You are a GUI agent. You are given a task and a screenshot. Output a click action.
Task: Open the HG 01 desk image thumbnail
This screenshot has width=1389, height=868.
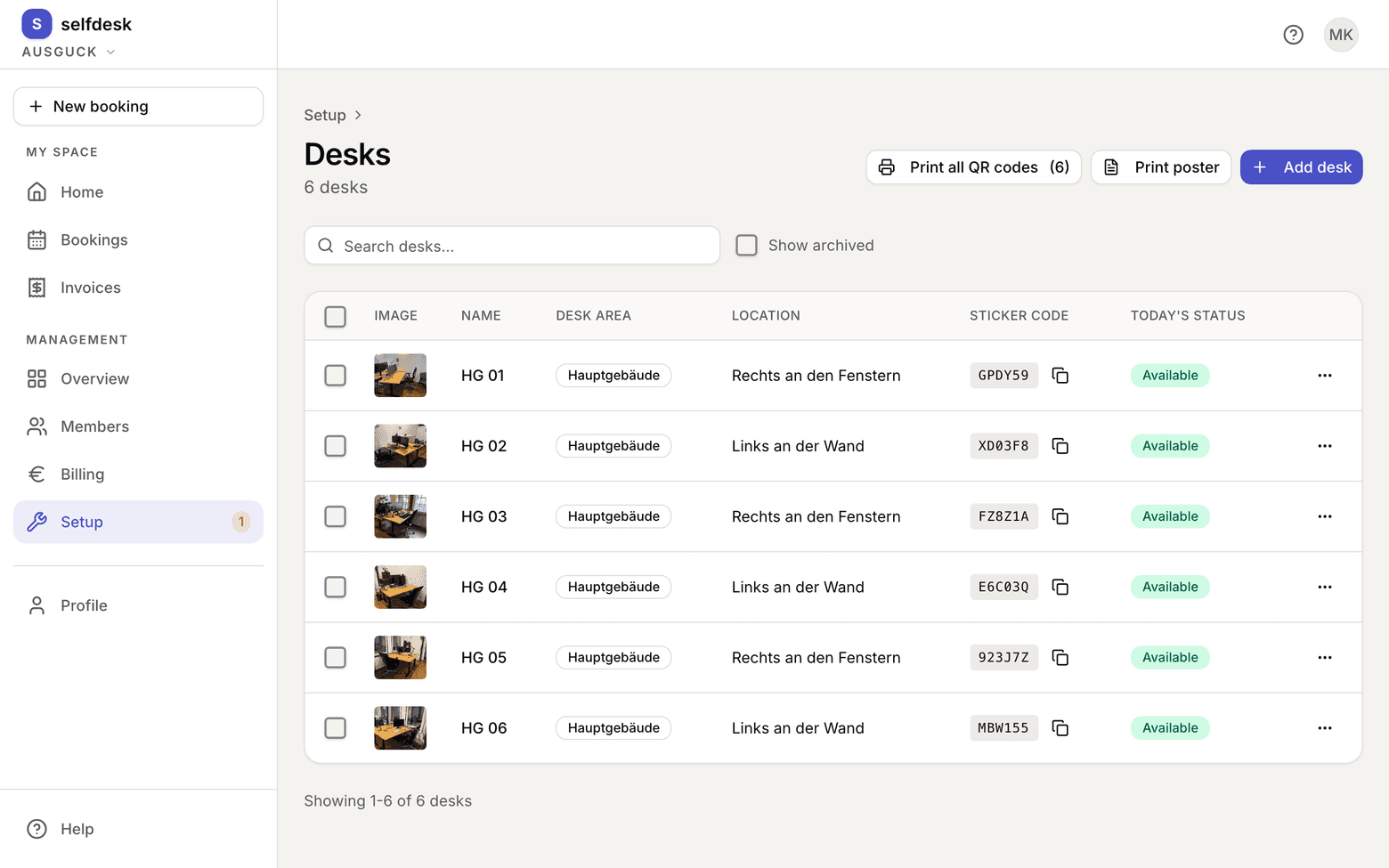pos(400,376)
